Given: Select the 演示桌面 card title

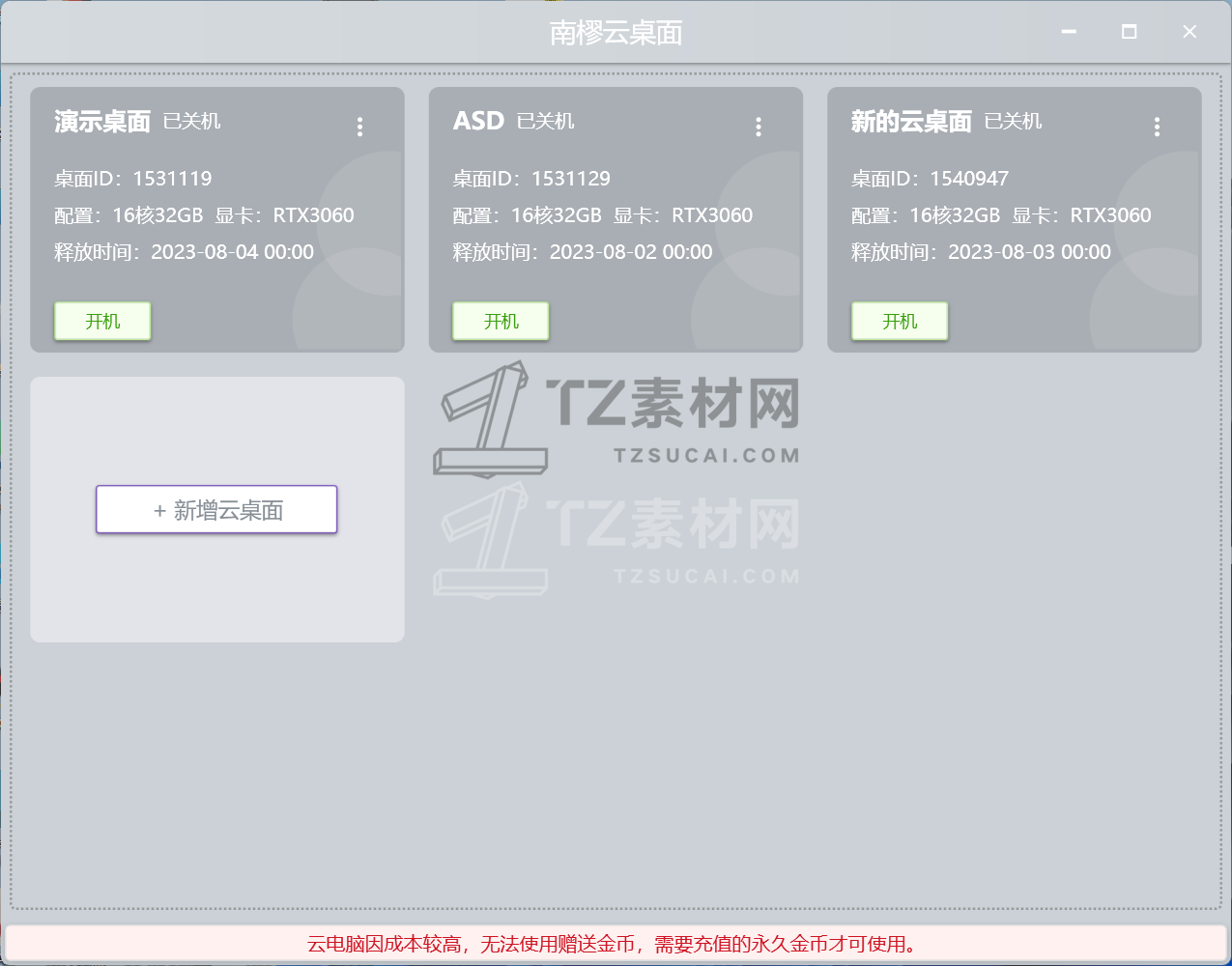Looking at the screenshot, I should pos(102,122).
